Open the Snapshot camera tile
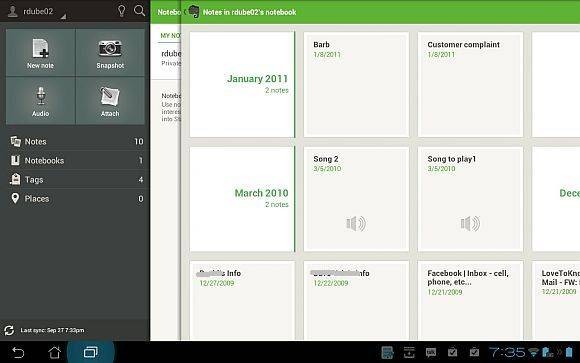Screen dimensions: 580x363 110,53
